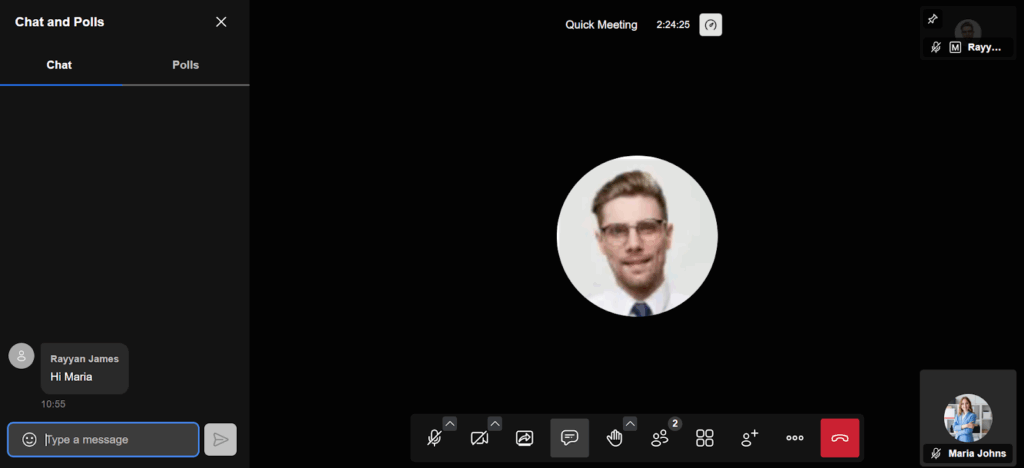1024x468 pixels.
Task: Open raise hand reactions arrow
Action: point(630,423)
